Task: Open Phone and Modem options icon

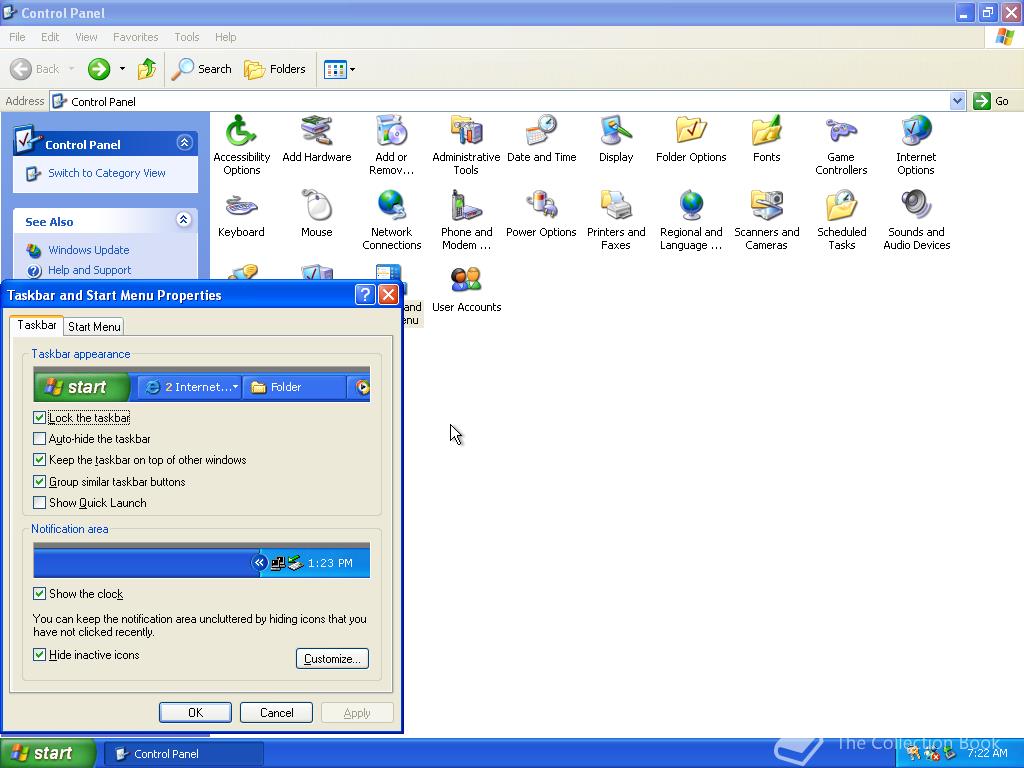Action: pos(466,220)
